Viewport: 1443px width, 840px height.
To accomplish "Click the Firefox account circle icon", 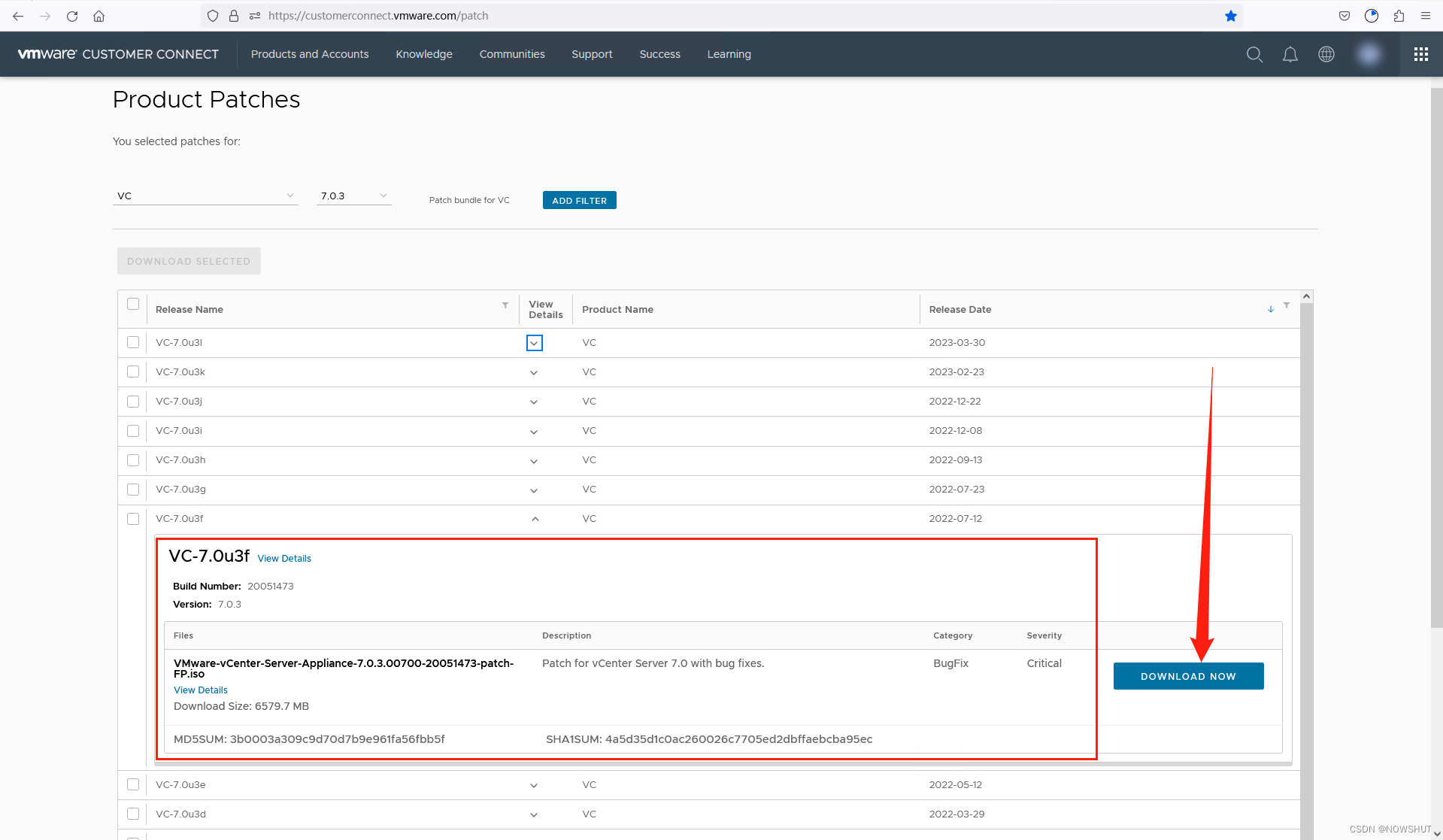I will click(x=1372, y=16).
